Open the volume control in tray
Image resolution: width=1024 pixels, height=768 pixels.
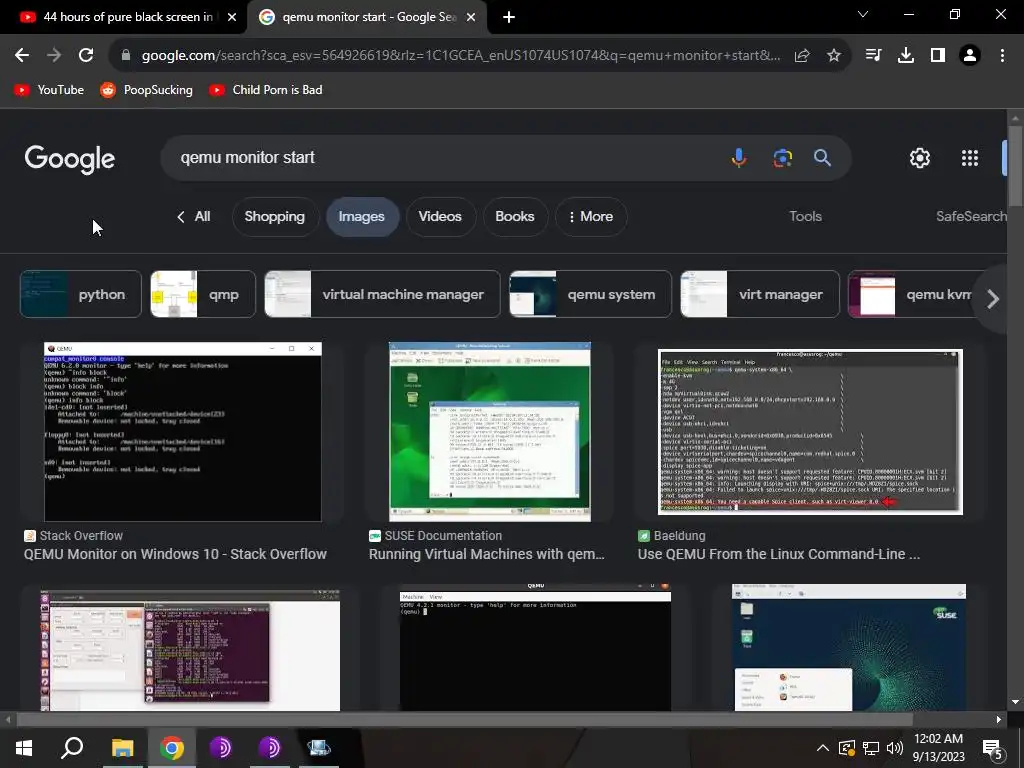[895, 748]
